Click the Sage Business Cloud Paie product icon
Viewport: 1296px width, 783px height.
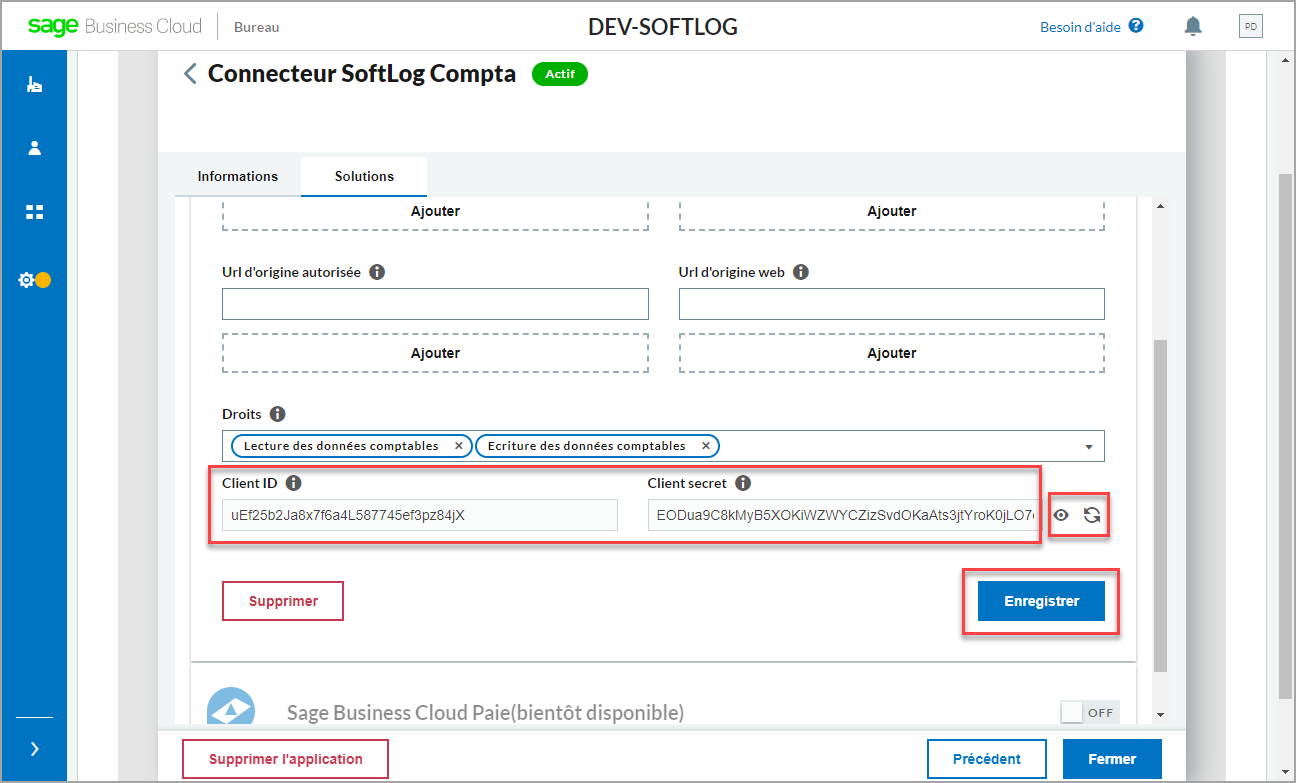coord(231,706)
